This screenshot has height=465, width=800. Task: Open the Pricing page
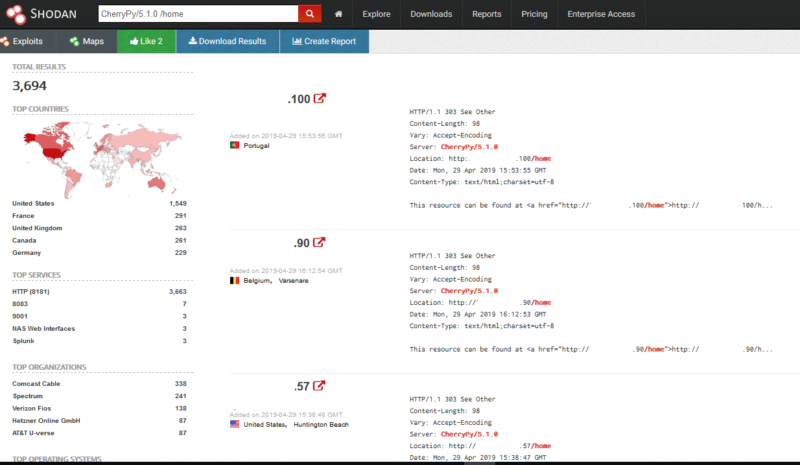[x=534, y=14]
